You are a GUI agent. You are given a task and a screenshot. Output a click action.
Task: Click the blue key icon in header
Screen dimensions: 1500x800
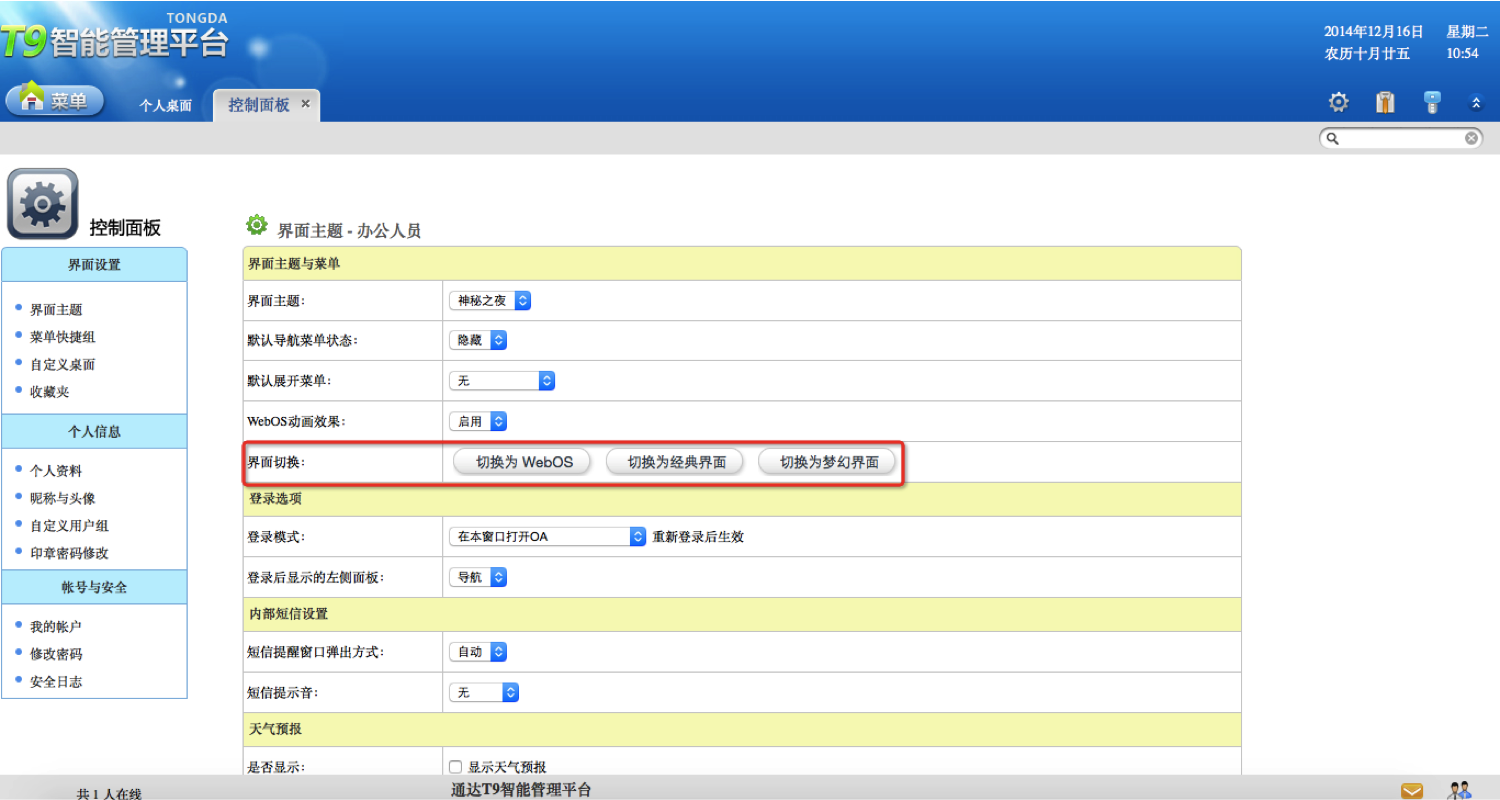(1433, 102)
